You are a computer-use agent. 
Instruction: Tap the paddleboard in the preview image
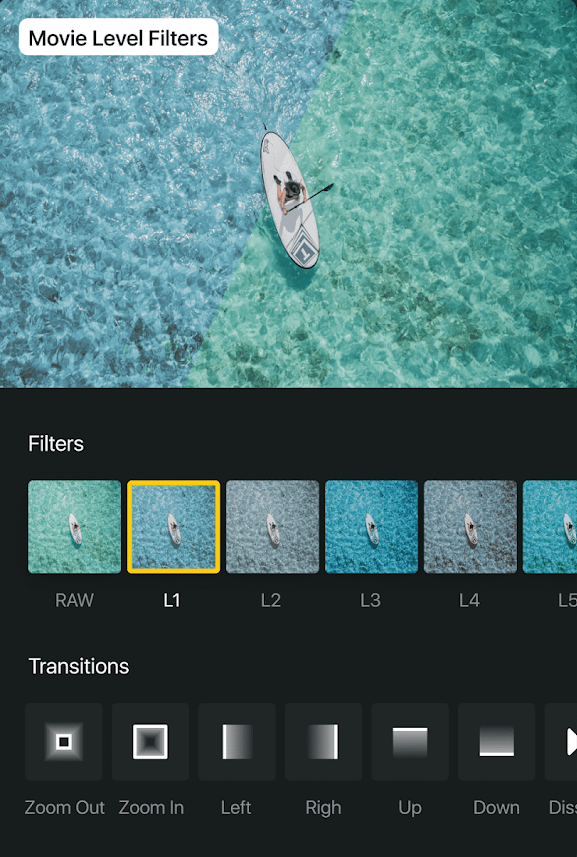290,199
